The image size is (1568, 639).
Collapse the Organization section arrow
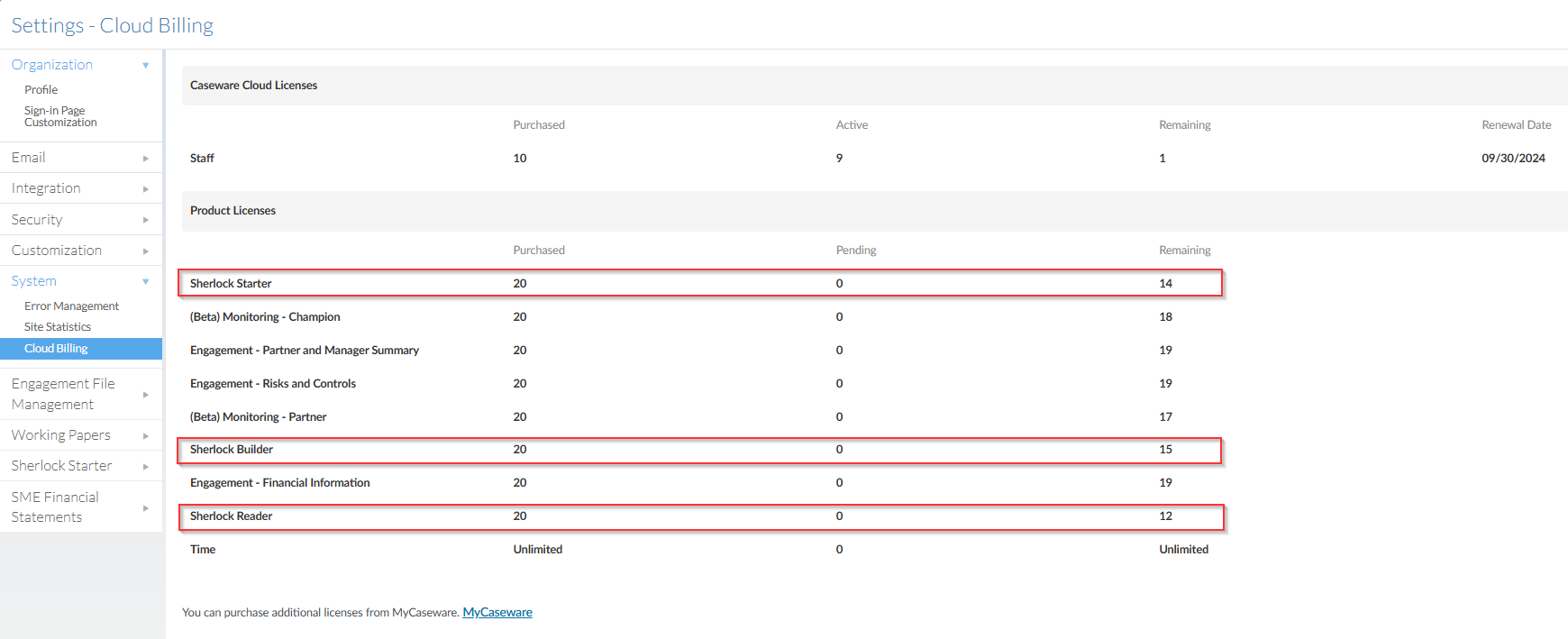145,65
